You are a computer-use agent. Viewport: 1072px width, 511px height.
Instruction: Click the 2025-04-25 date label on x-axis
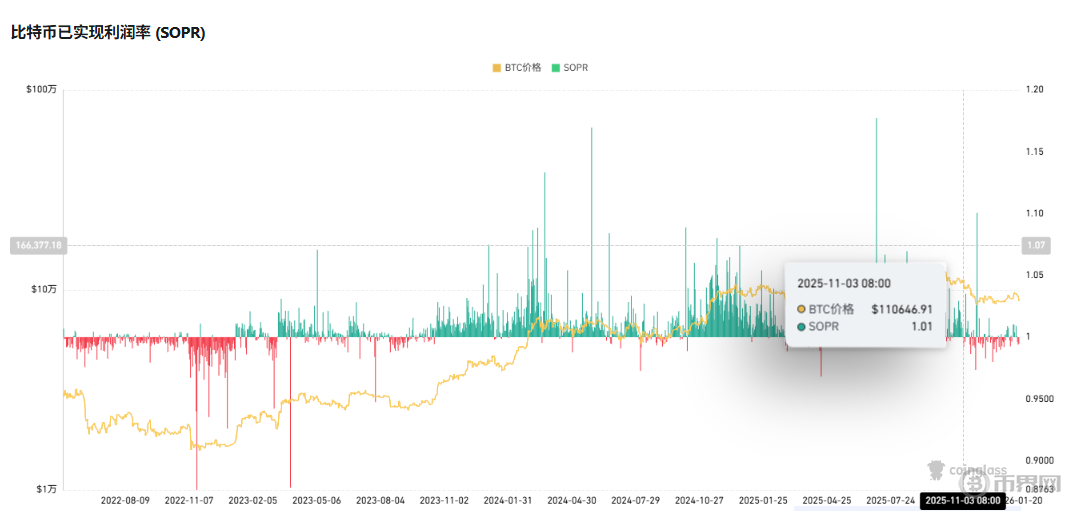click(827, 499)
